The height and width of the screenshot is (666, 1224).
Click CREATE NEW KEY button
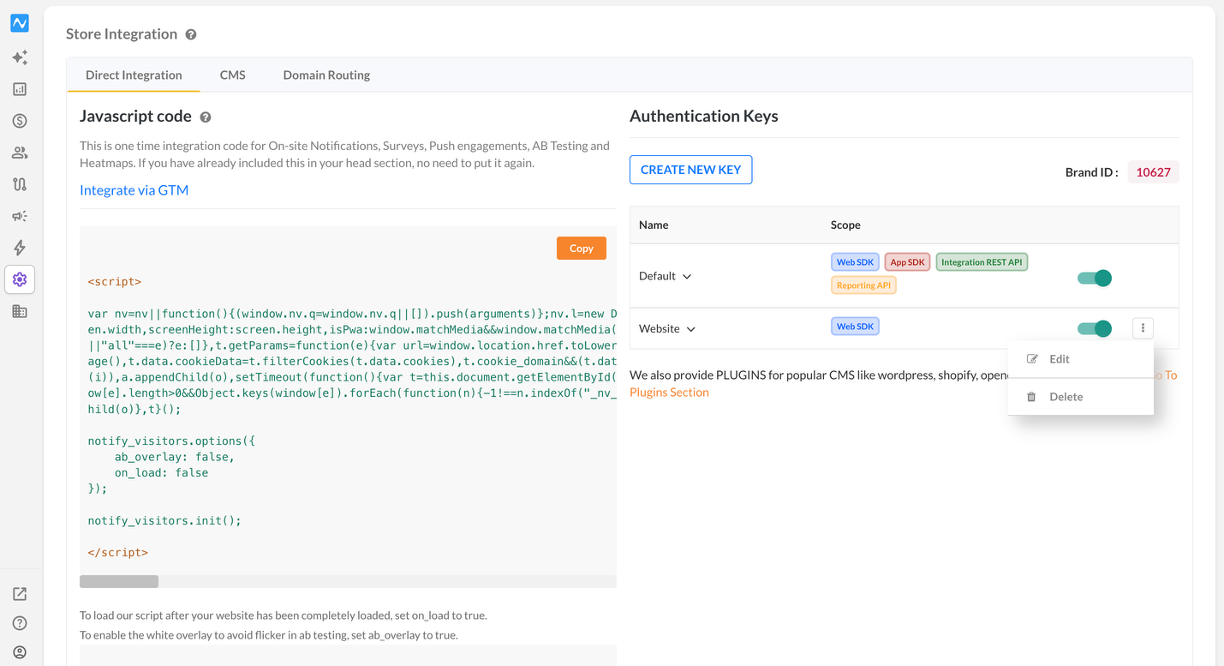point(691,170)
